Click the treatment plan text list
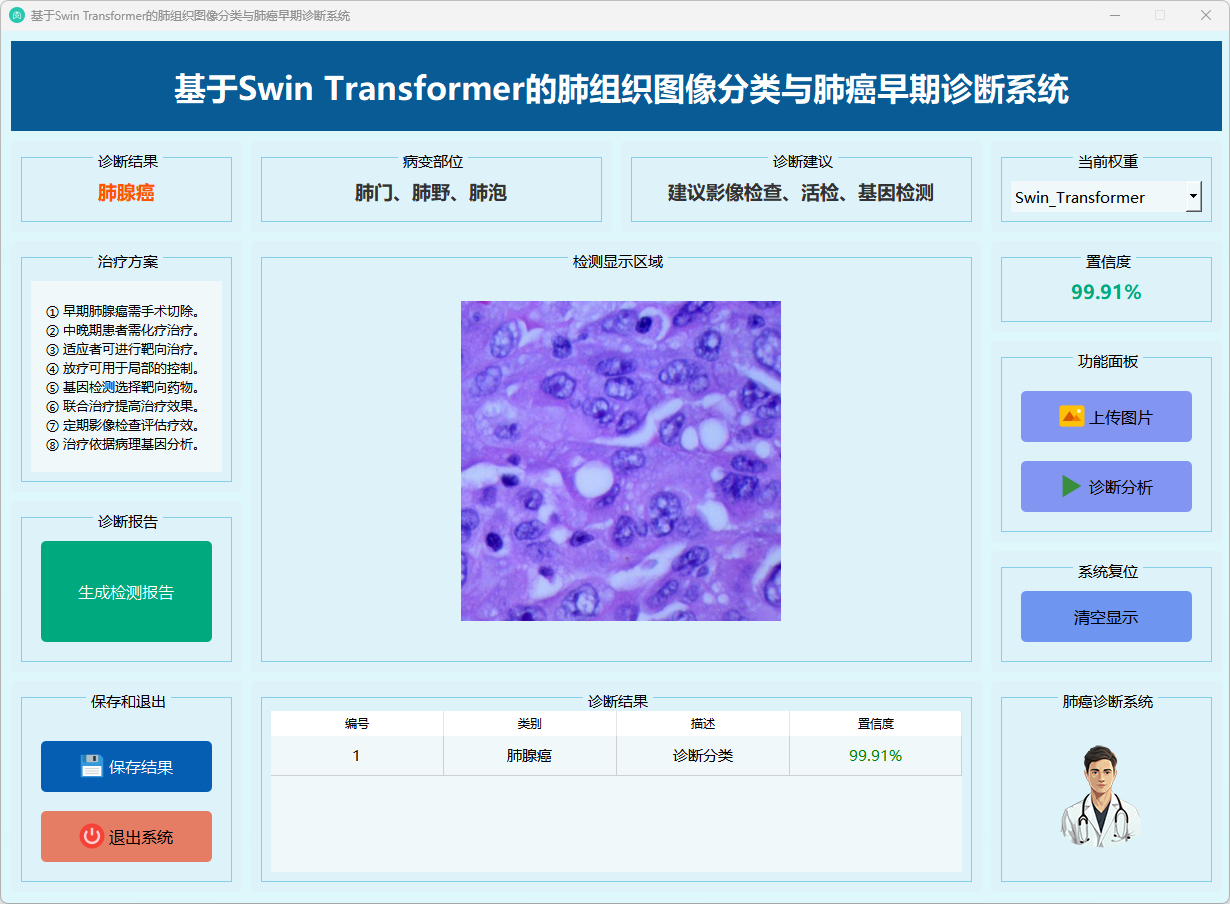1230x904 pixels. pos(126,377)
